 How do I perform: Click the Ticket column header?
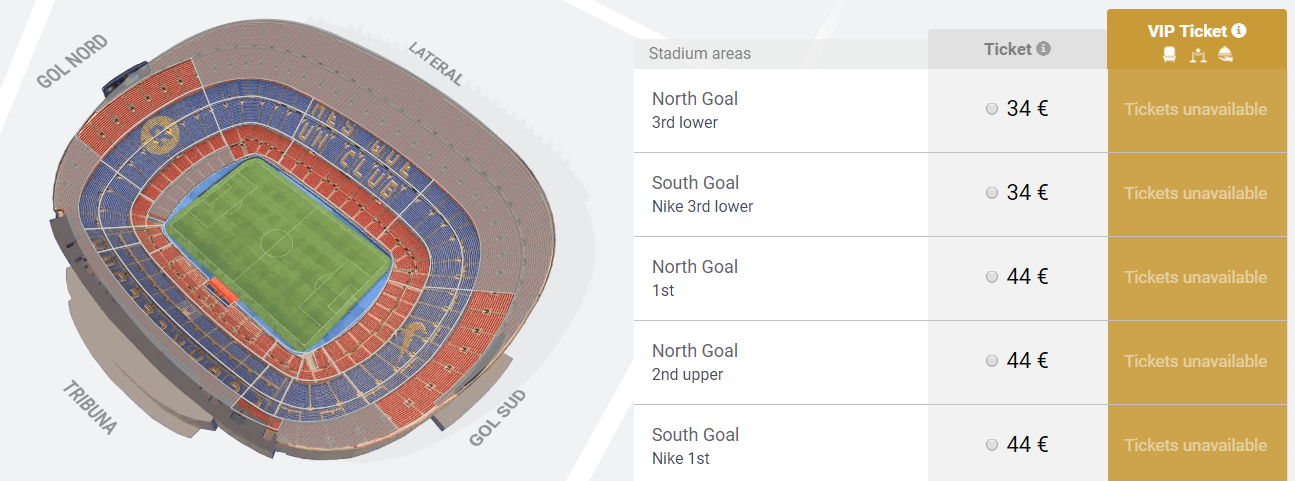pos(1007,49)
